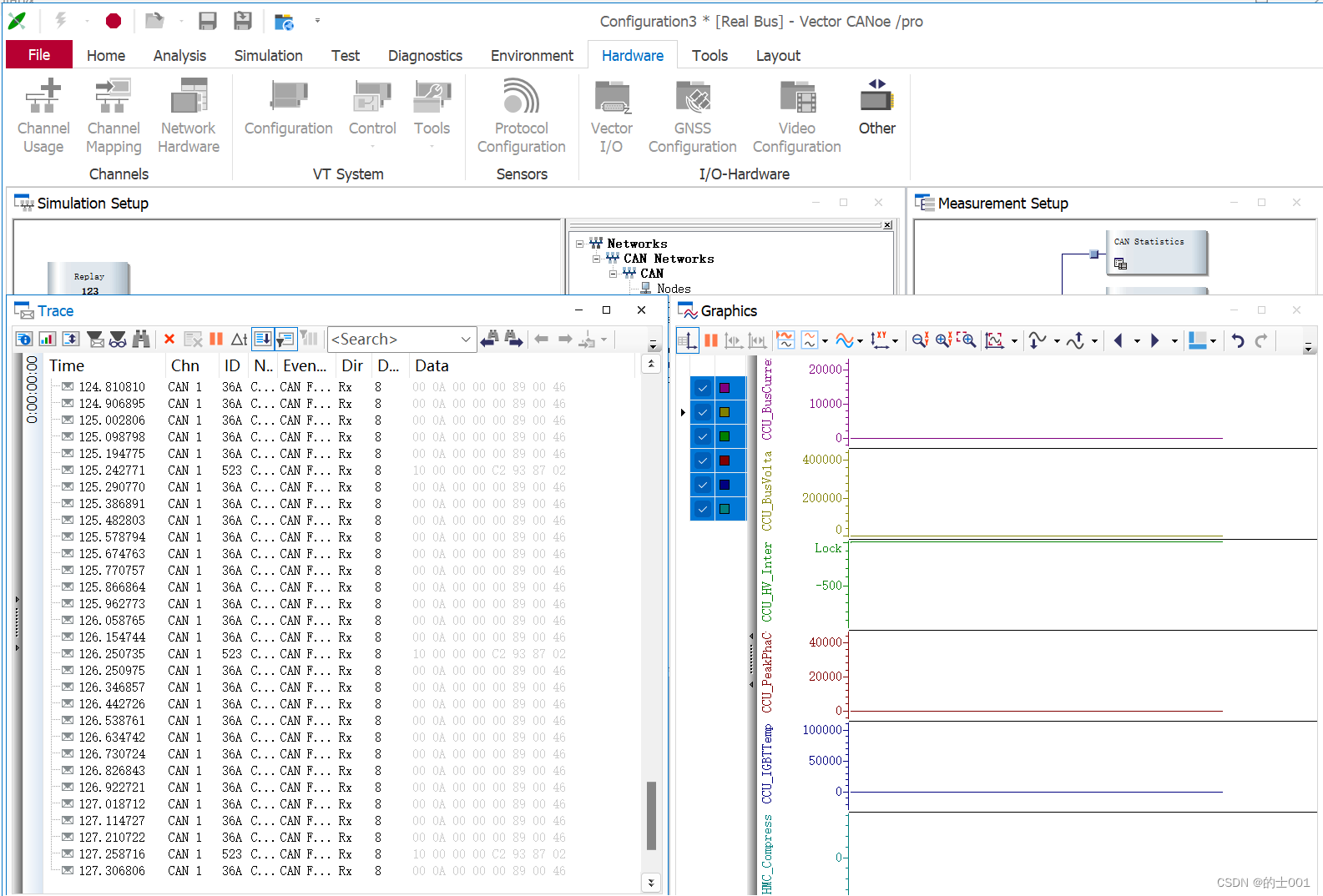Select the Tools ribbon tab
Screen dimensions: 1323x896
[709, 56]
